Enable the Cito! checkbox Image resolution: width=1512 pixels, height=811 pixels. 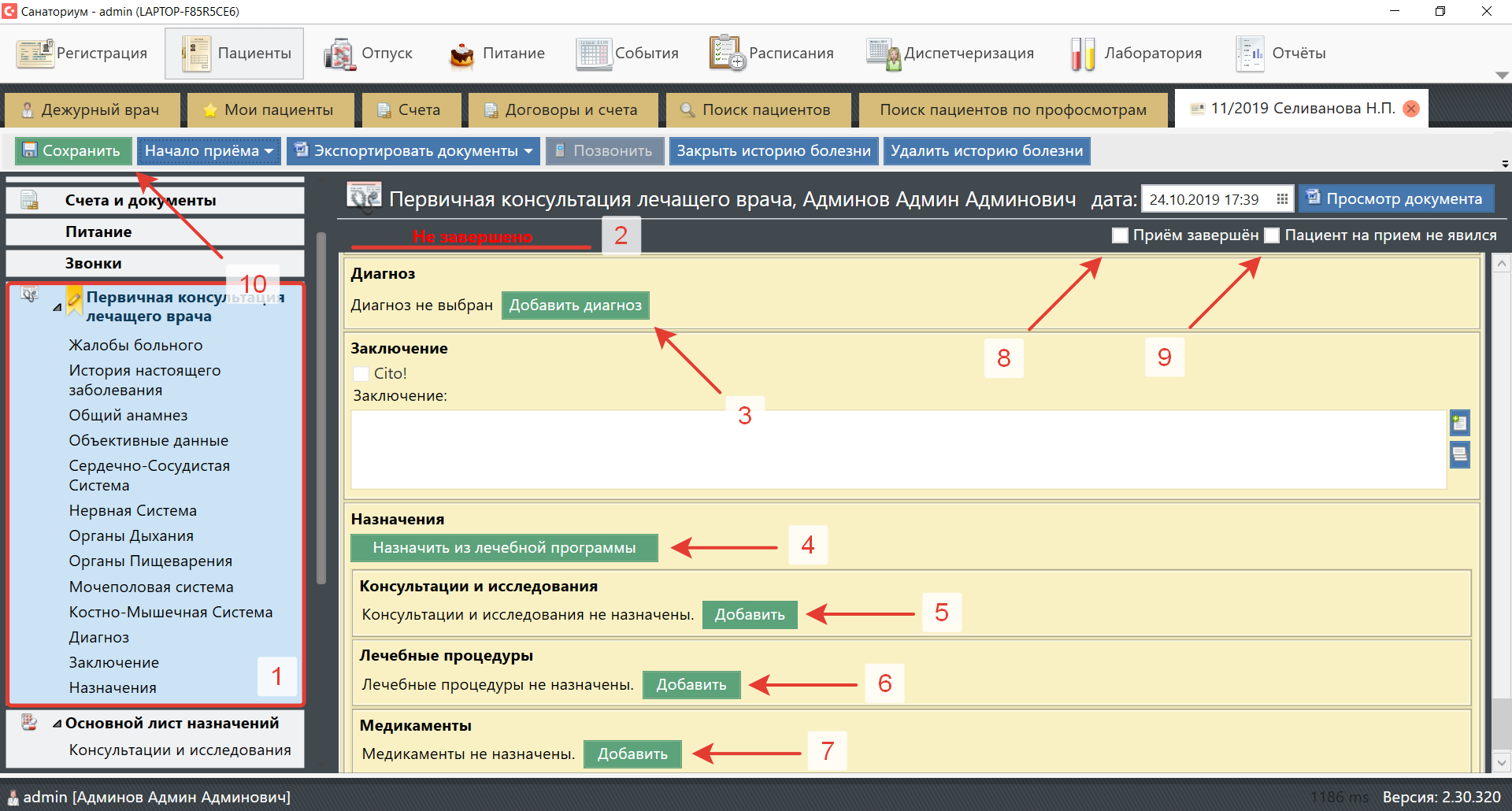point(361,374)
